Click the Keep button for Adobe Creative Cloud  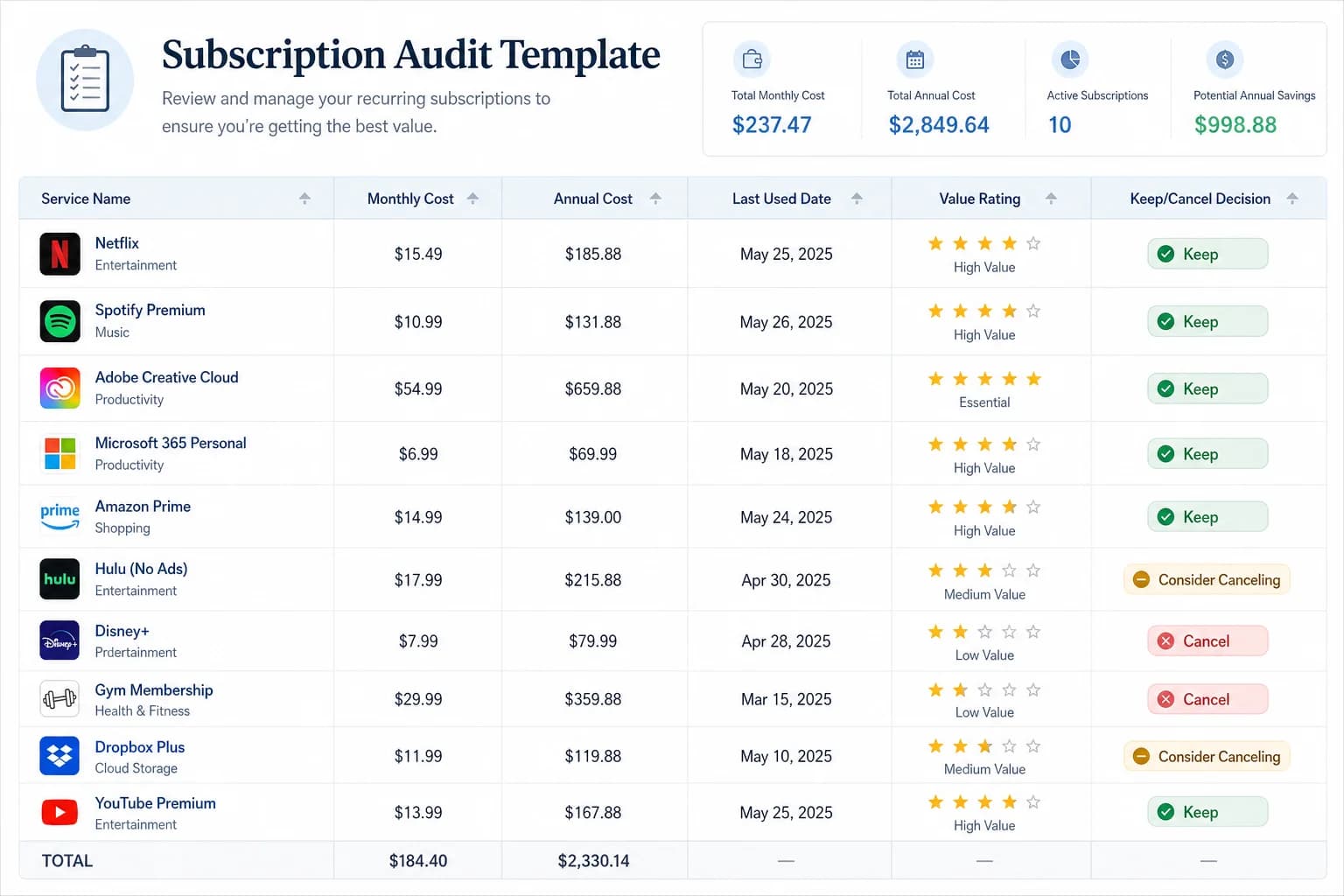[x=1207, y=388]
